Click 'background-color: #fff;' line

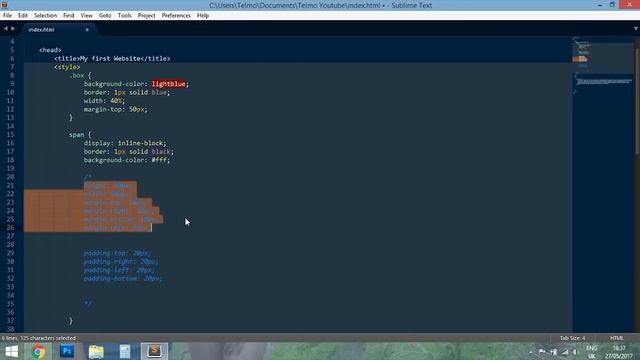pyautogui.click(x=127, y=160)
